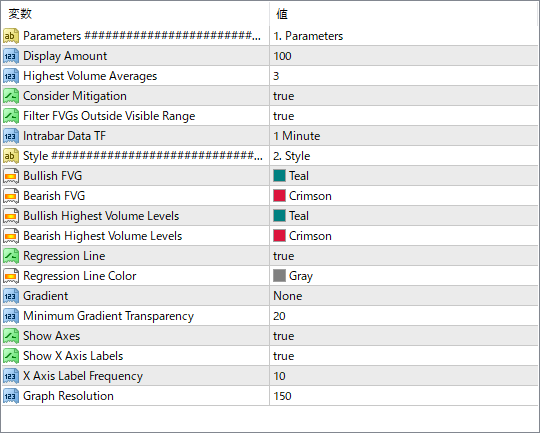
Task: Select 'Bullish Highest Volume Levels' variable name
Action: tap(101, 216)
